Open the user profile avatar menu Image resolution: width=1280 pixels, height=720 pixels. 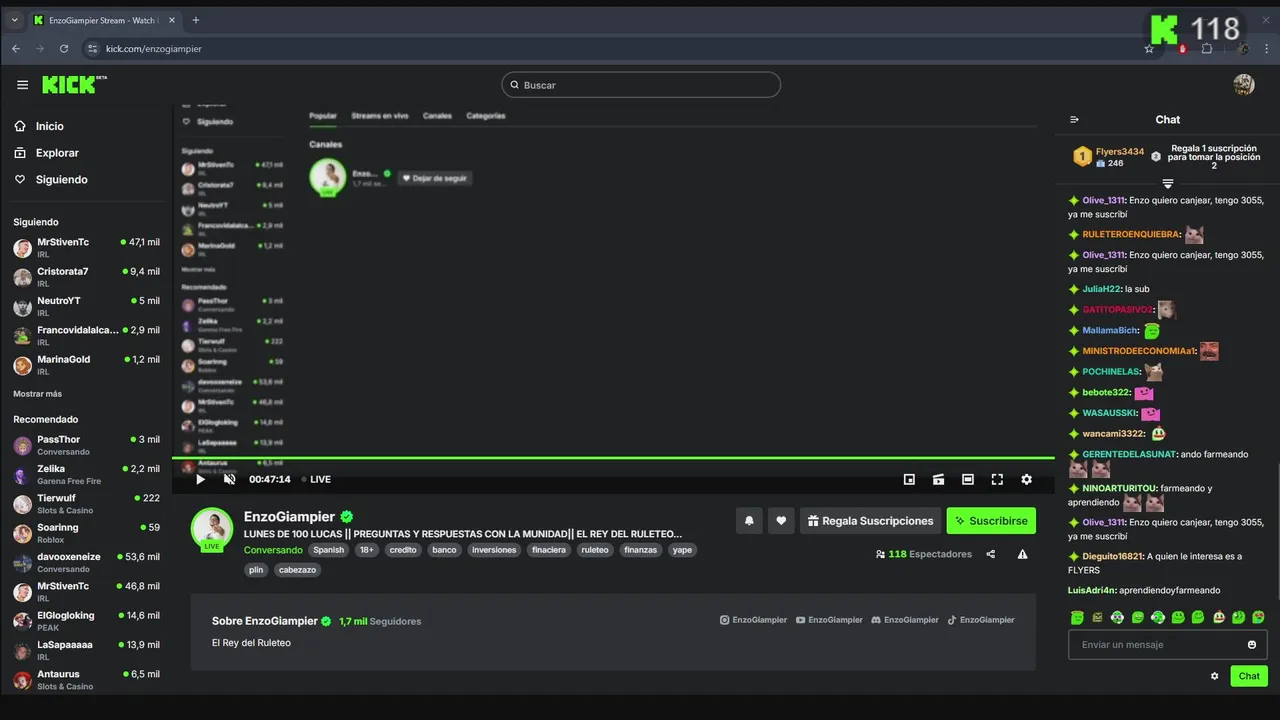pos(1244,85)
